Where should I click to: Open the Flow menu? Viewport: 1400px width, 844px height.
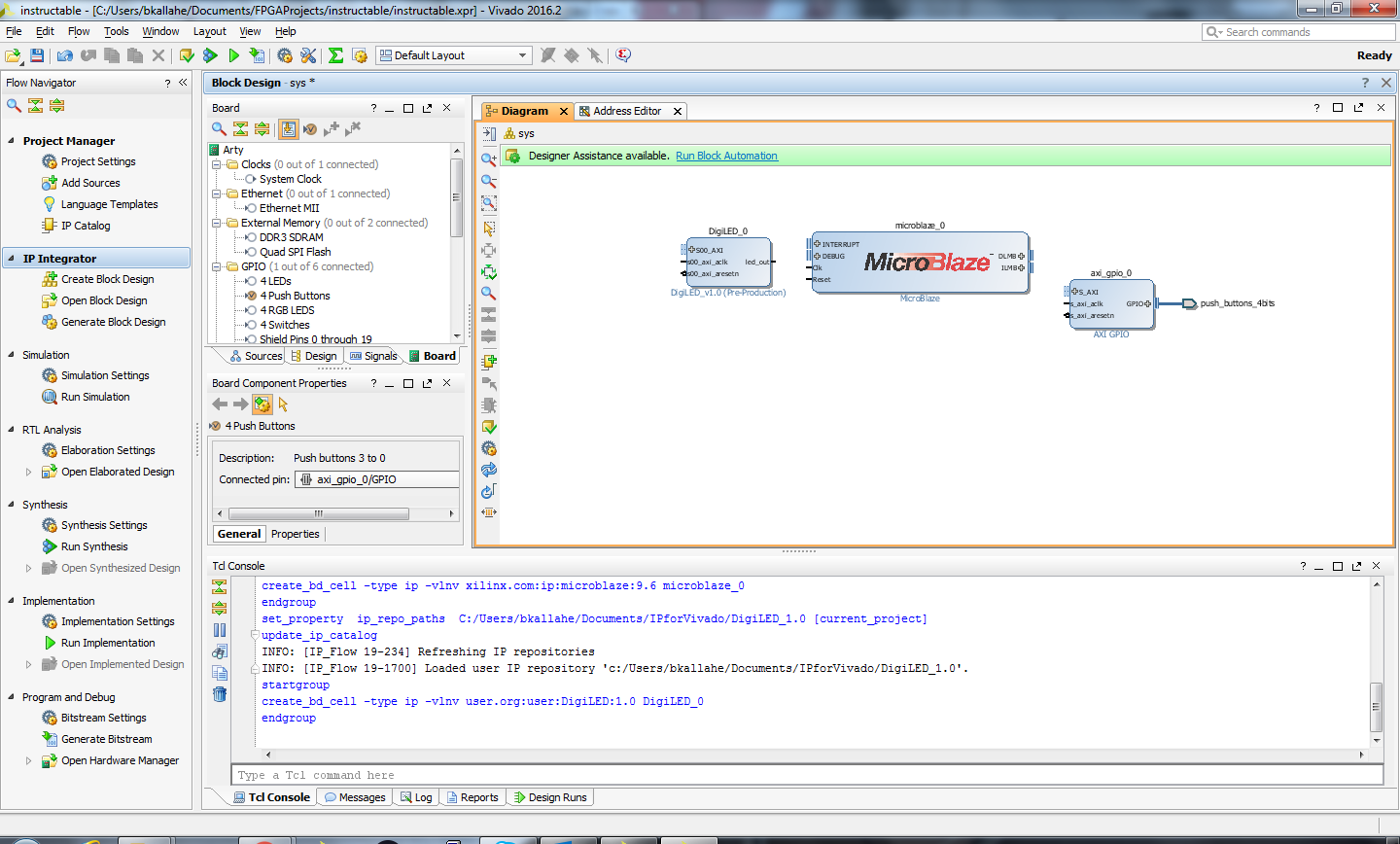point(79,31)
